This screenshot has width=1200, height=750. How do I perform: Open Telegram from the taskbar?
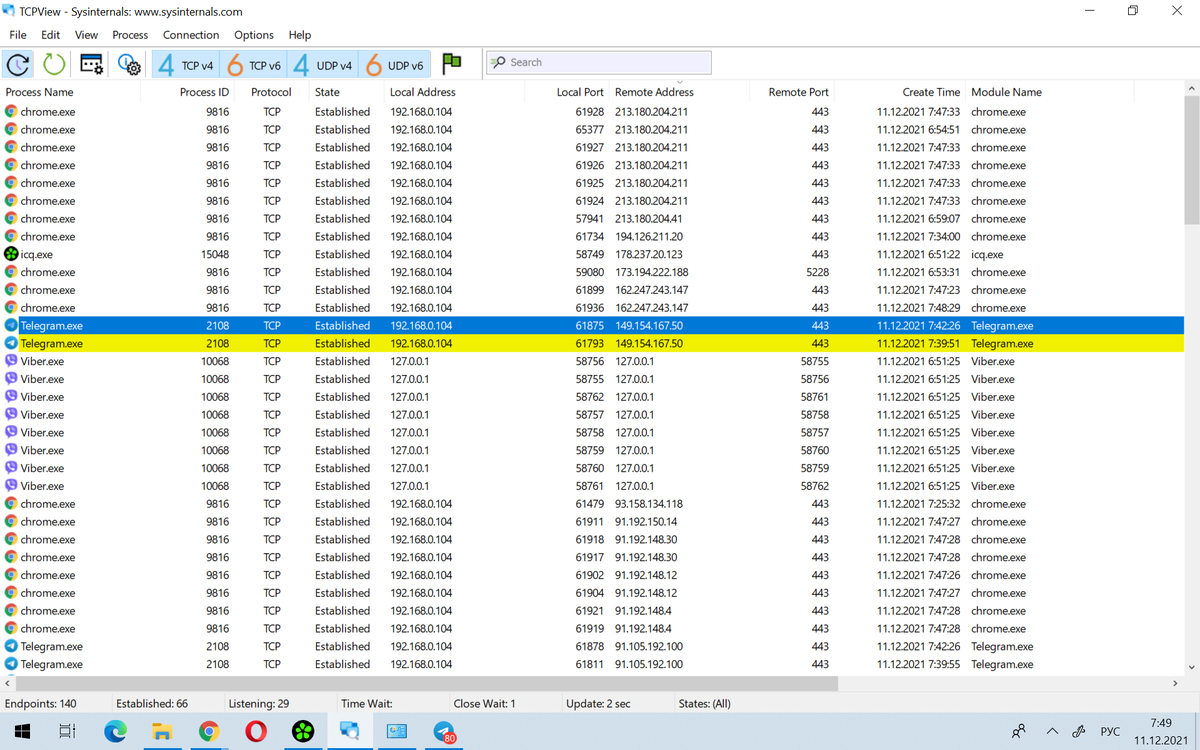click(x=444, y=732)
